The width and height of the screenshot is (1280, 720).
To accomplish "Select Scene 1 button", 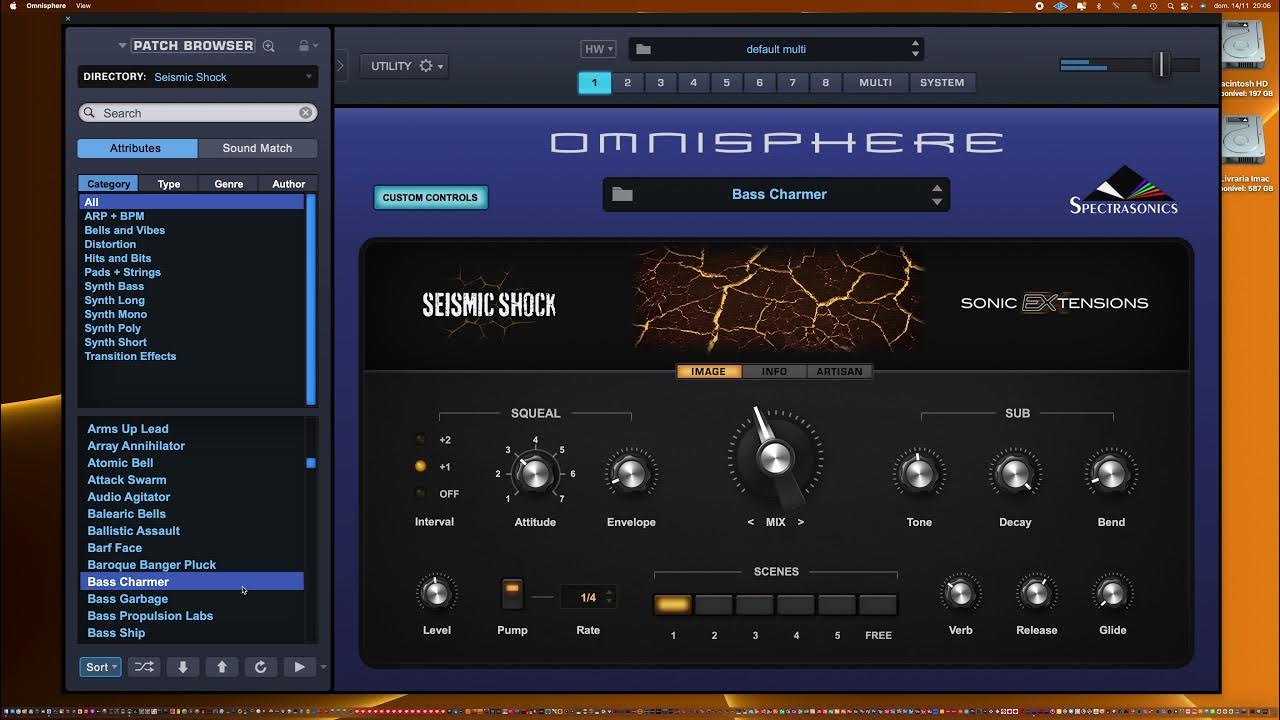I will [673, 604].
